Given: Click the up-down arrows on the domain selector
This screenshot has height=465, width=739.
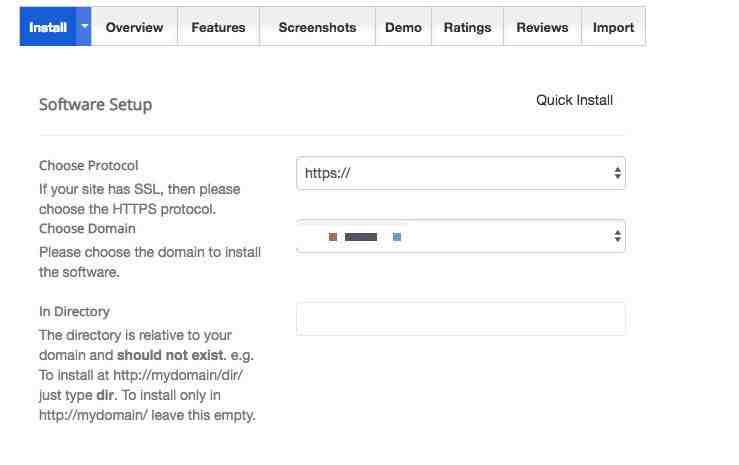Looking at the screenshot, I should [617, 236].
